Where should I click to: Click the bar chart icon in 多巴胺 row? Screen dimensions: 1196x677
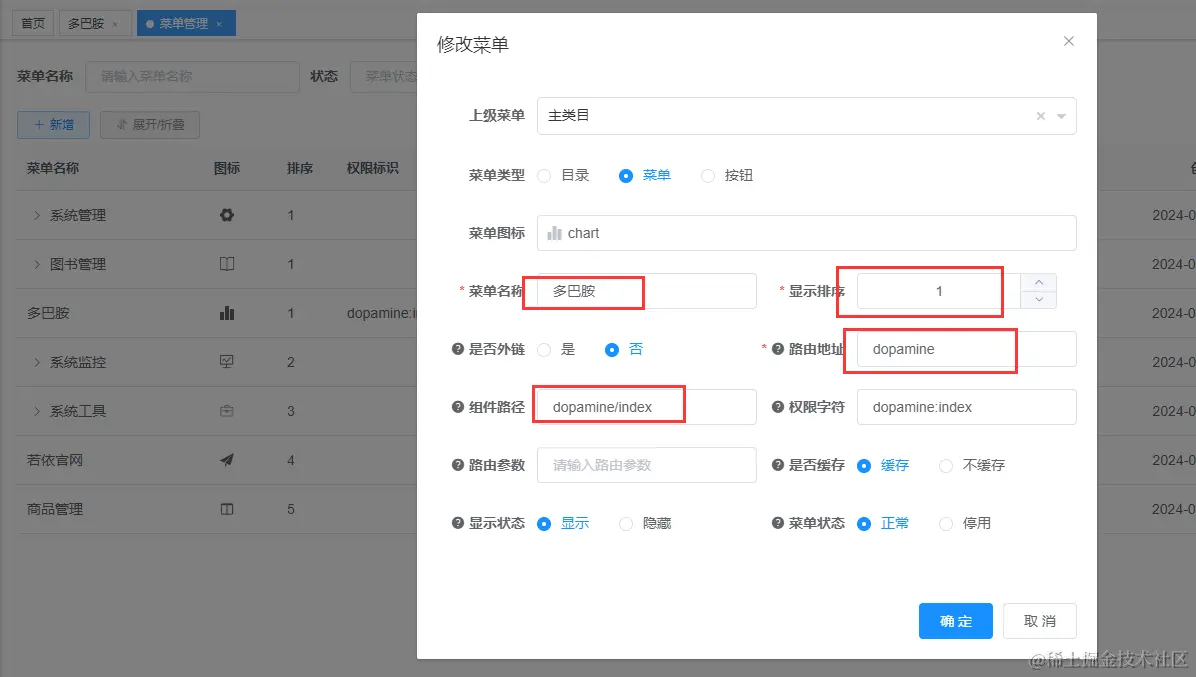pos(227,313)
